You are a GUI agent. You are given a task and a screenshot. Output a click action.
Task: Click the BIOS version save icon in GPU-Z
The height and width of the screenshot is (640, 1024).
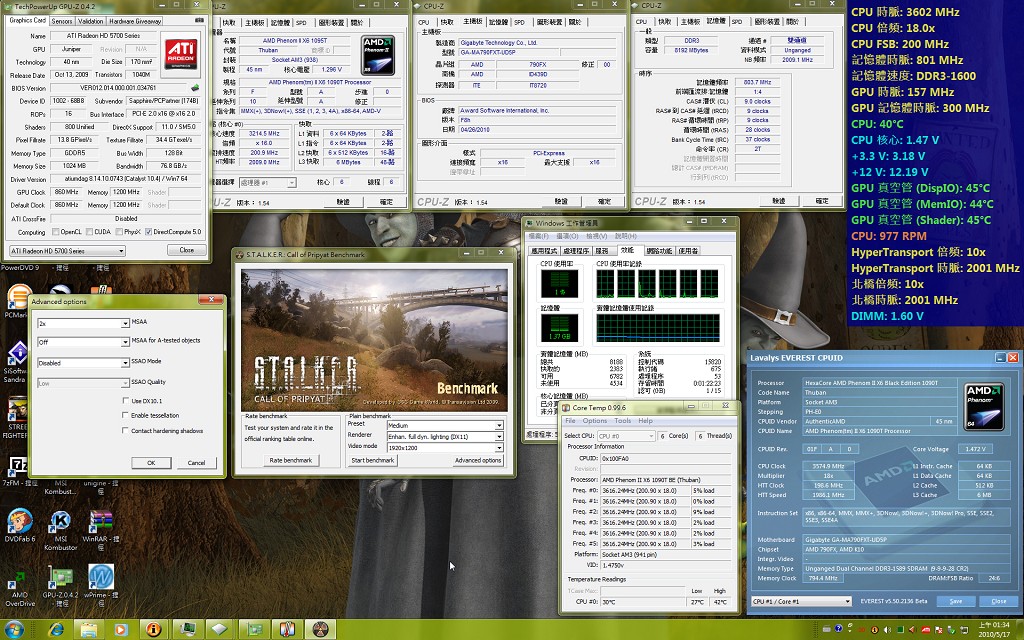pyautogui.click(x=195, y=88)
